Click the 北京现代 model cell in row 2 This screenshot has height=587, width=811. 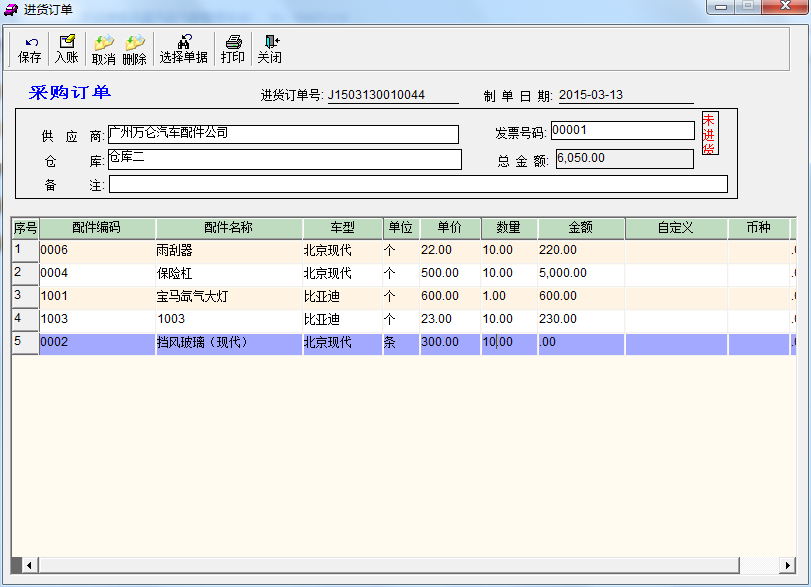click(342, 273)
